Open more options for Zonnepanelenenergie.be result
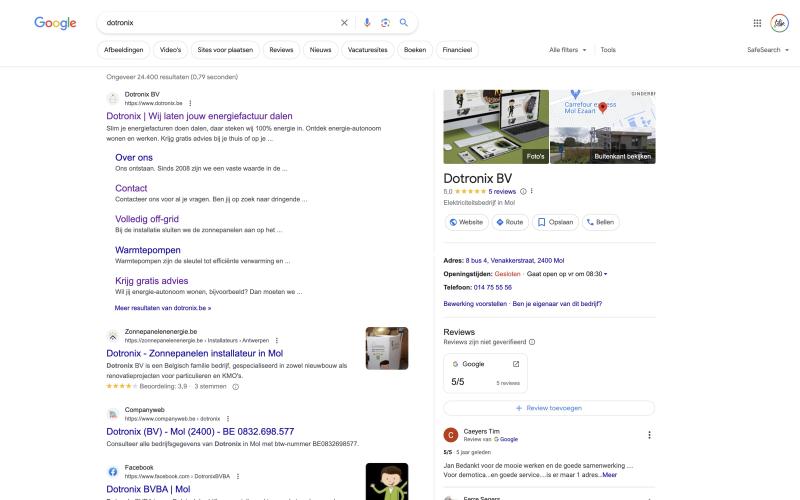Image resolution: width=800 pixels, height=500 pixels. click(x=277, y=340)
